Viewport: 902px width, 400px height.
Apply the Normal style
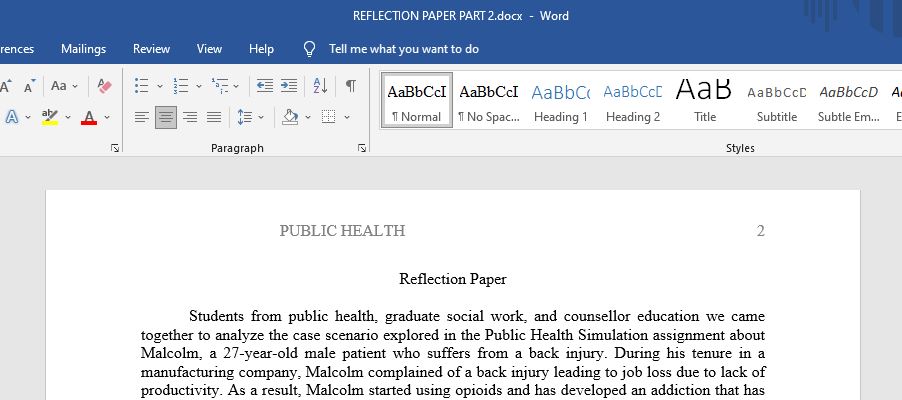416,100
